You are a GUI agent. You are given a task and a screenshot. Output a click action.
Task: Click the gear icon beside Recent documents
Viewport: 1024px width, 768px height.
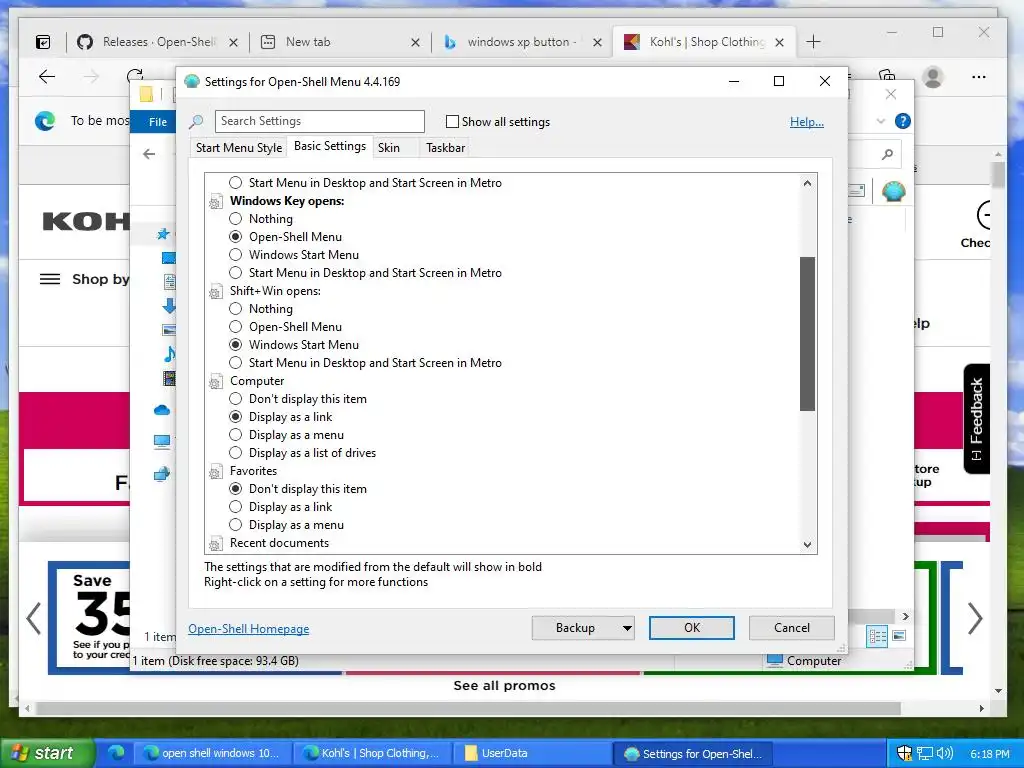pos(216,543)
